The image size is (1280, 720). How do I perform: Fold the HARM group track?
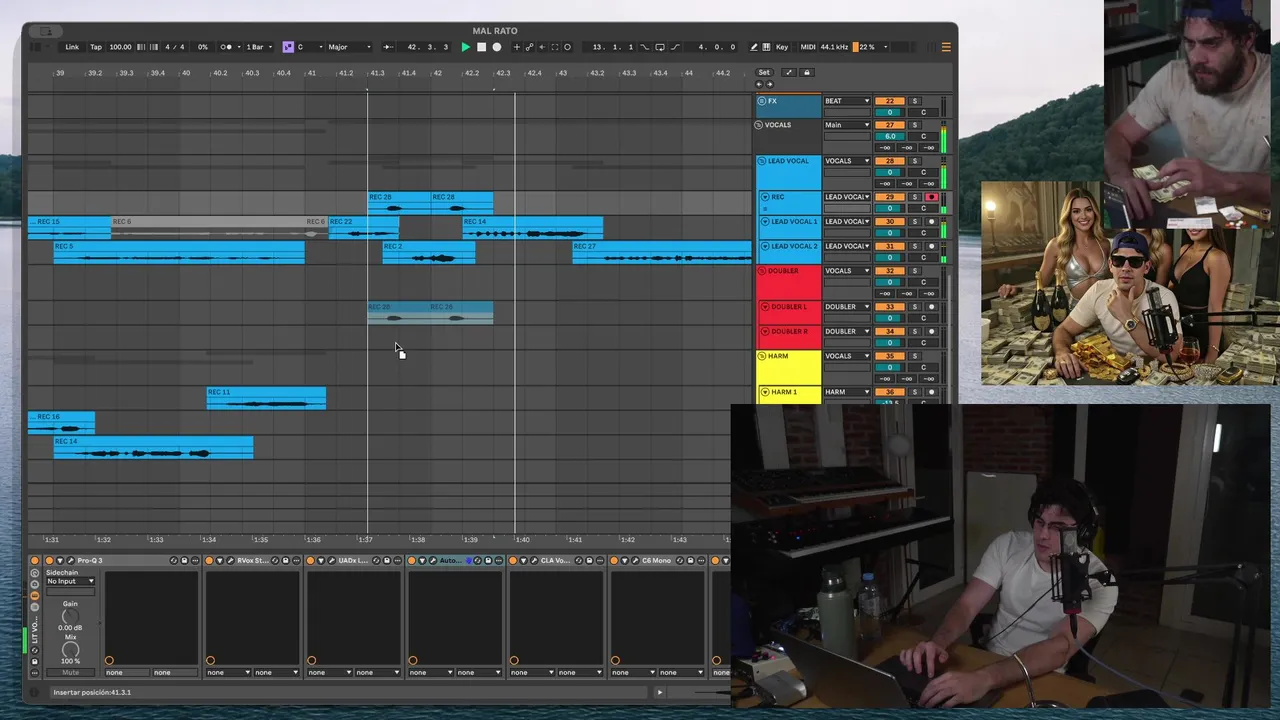click(762, 356)
